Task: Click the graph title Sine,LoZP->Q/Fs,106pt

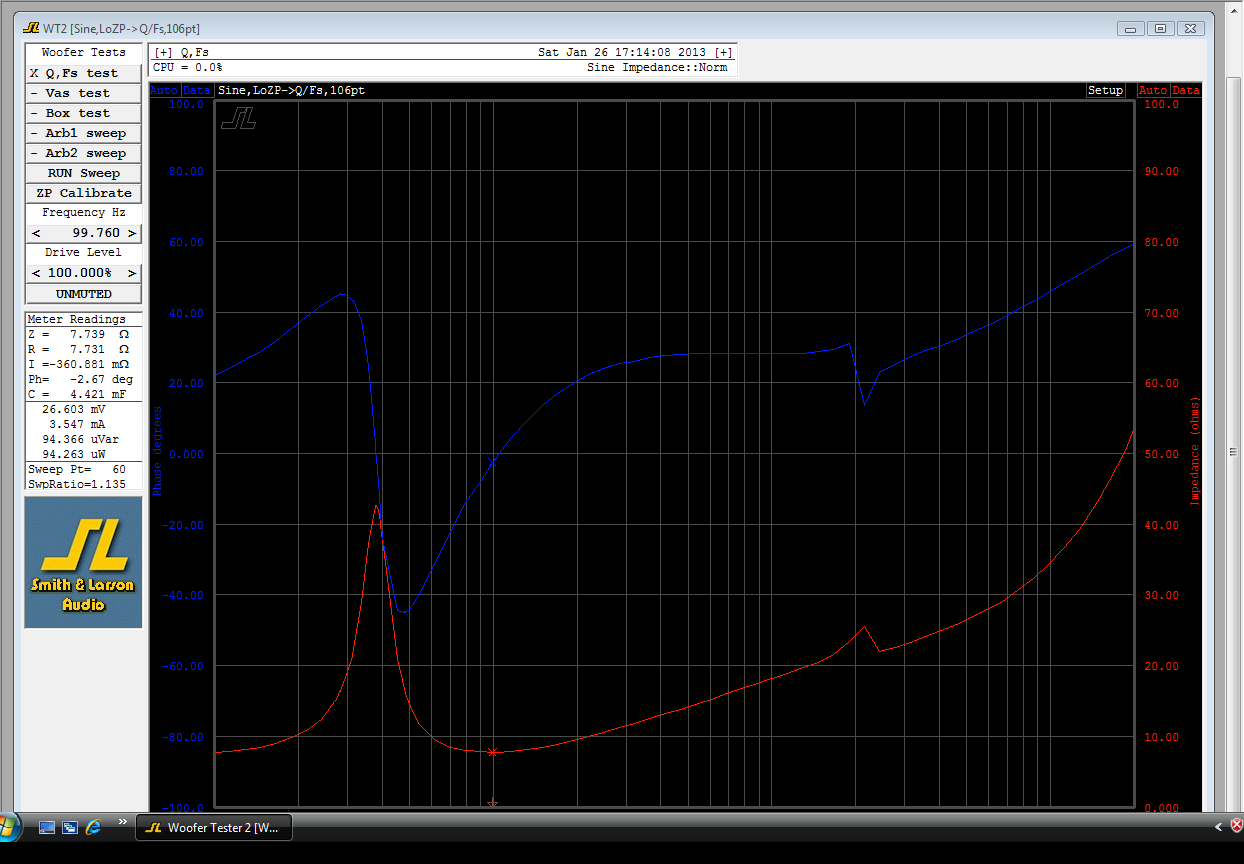Action: pos(291,90)
